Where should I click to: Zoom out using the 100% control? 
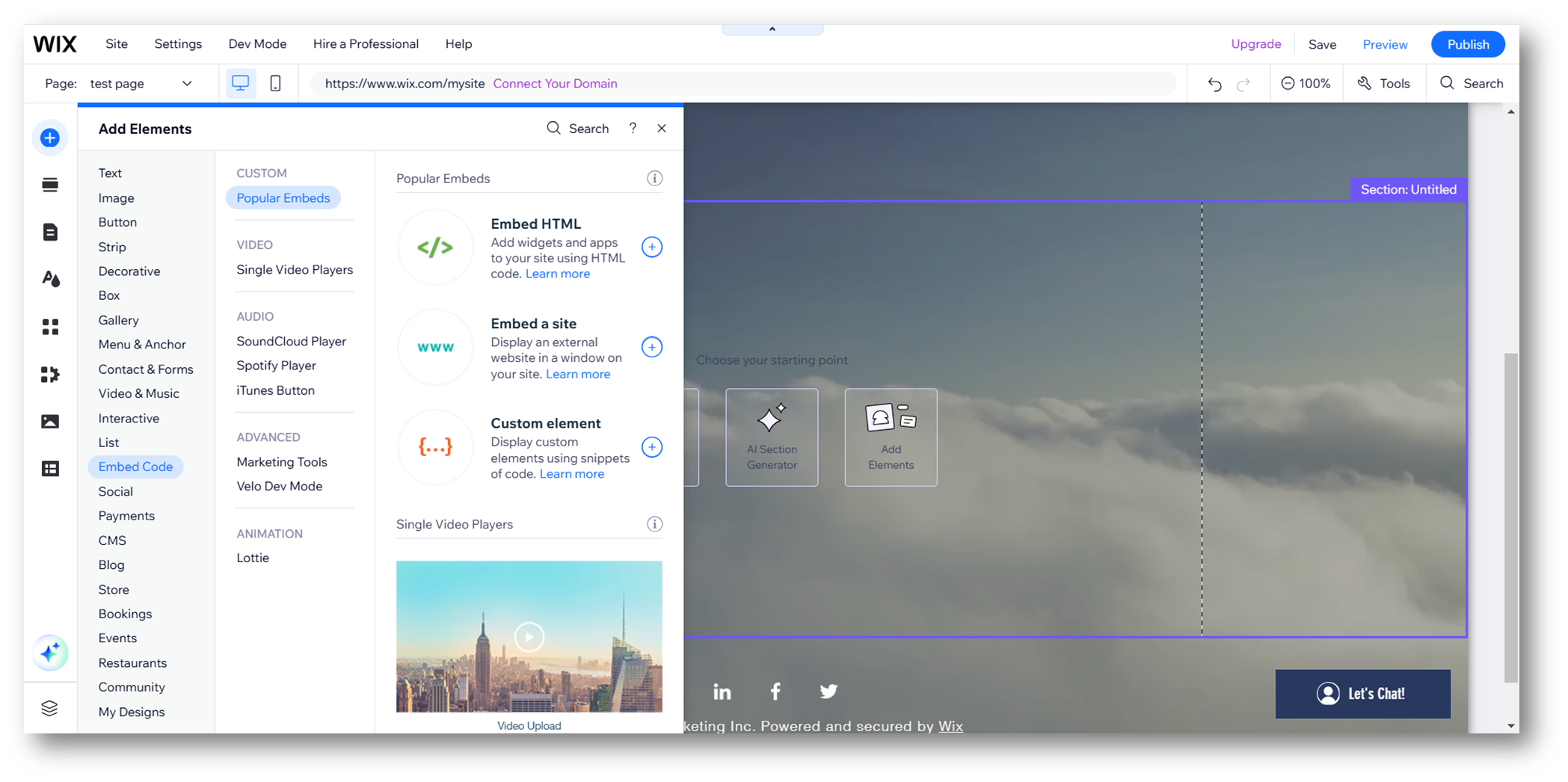point(1289,83)
